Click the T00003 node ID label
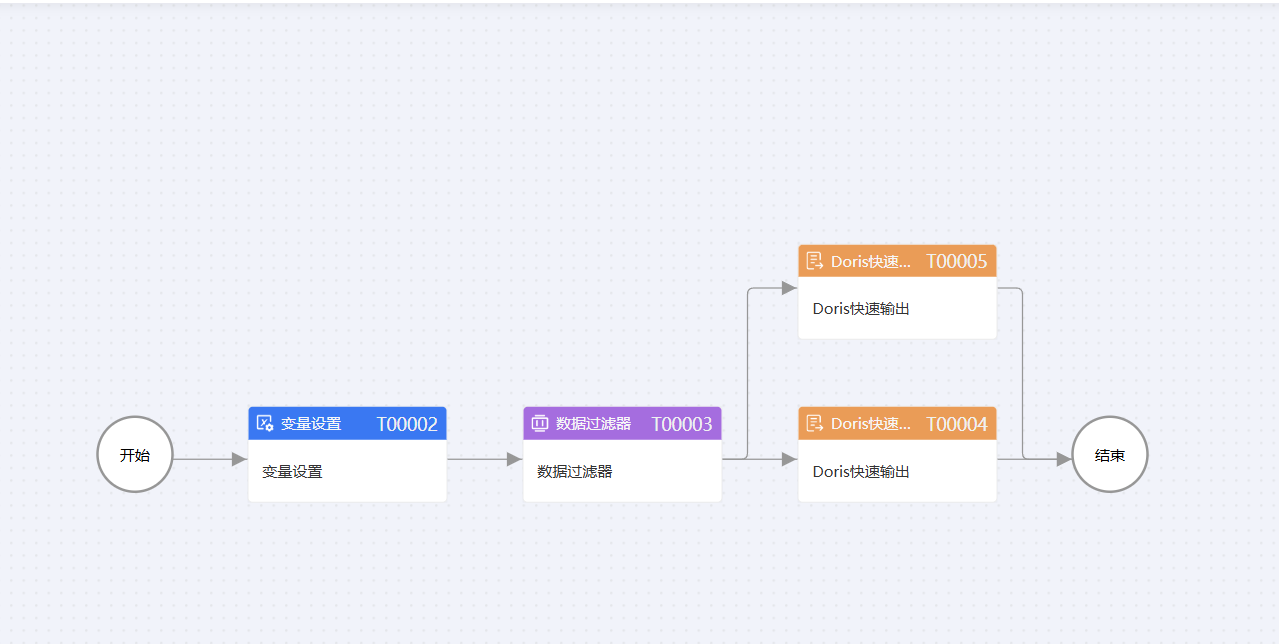This screenshot has height=644, width=1279. point(682,424)
